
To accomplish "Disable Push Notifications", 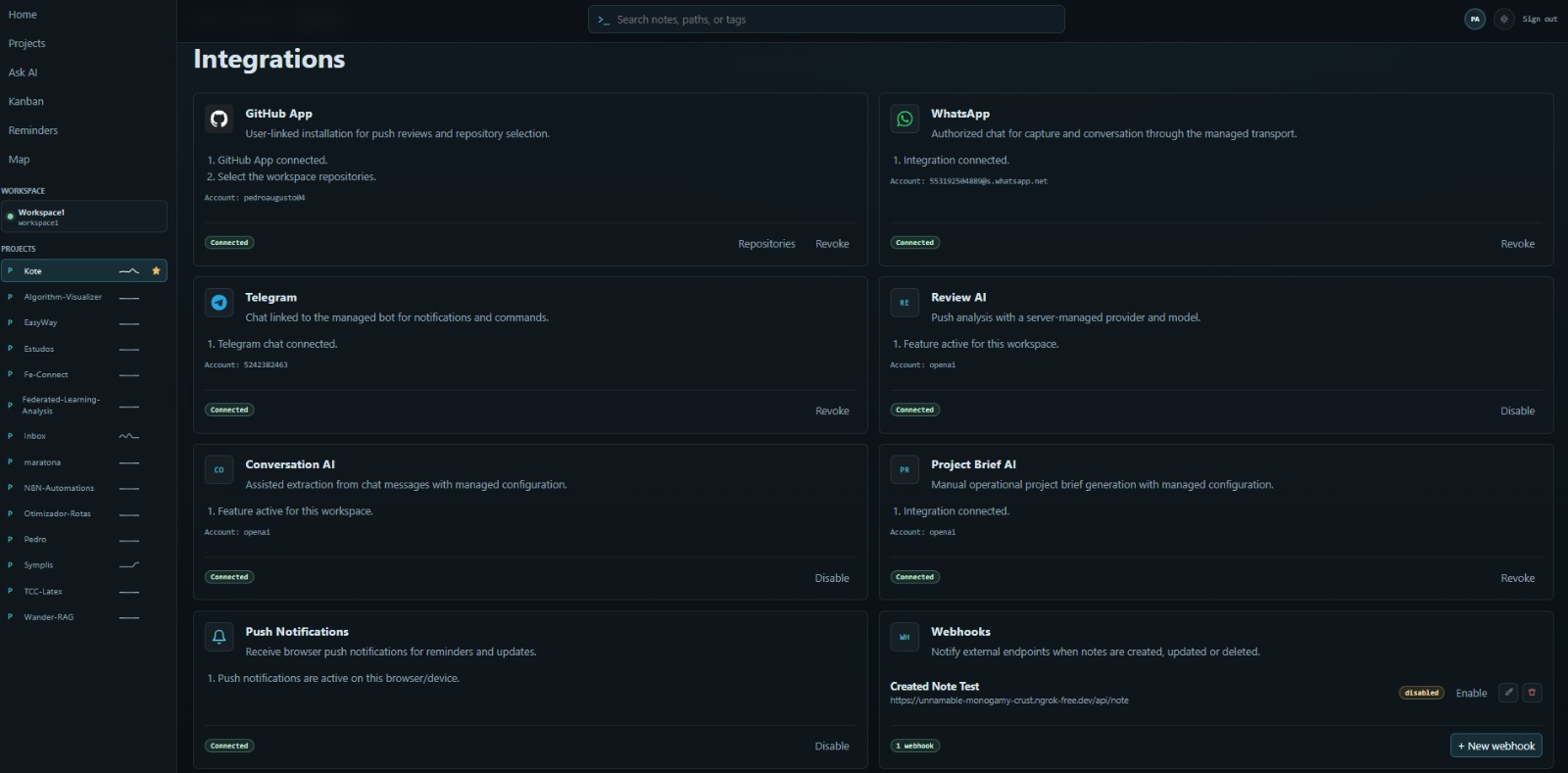I will click(x=832, y=747).
